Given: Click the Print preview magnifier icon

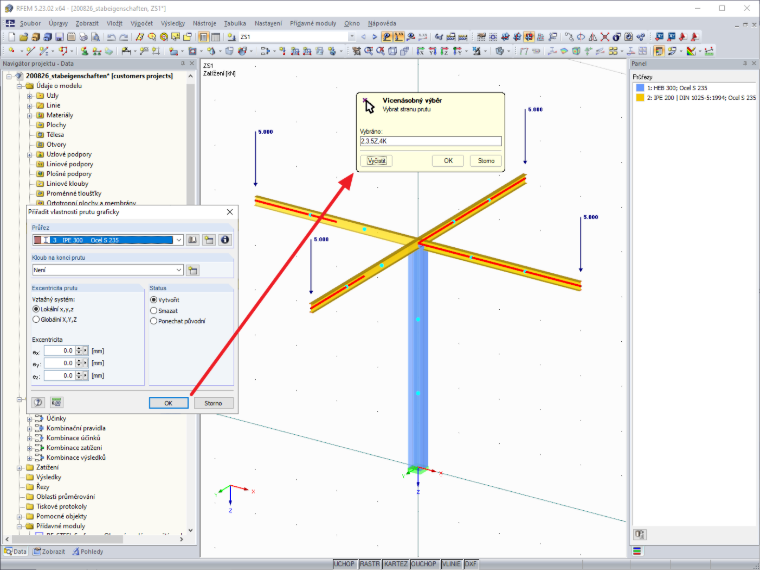Looking at the screenshot, I should 95,37.
